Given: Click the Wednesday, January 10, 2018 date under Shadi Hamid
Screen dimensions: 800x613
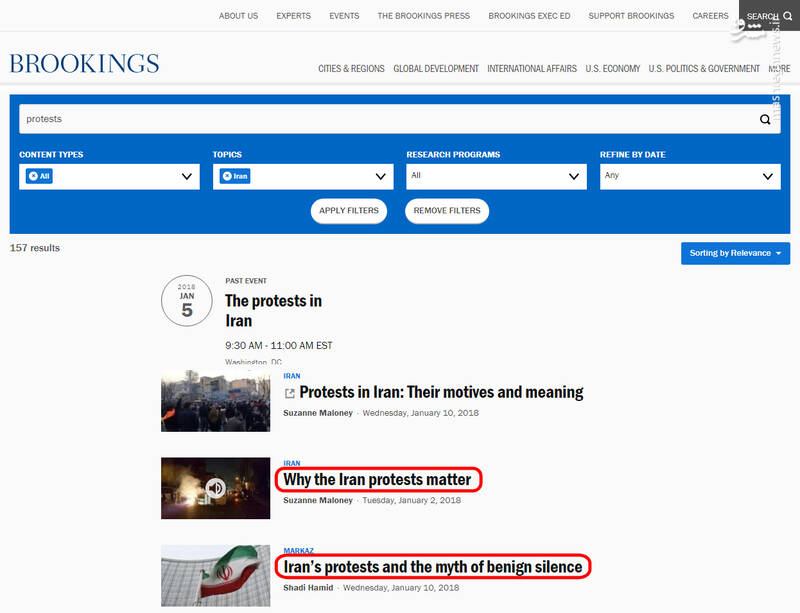Looking at the screenshot, I should point(401,587).
